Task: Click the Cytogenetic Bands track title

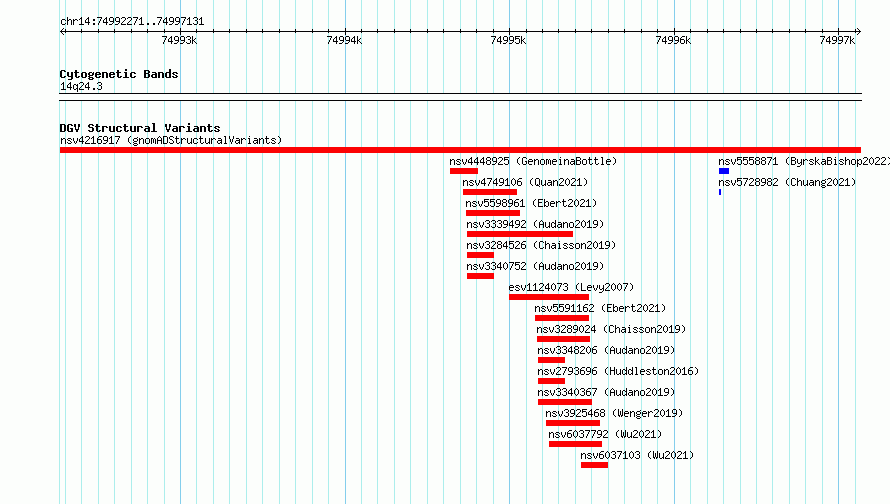Action: 119,74
